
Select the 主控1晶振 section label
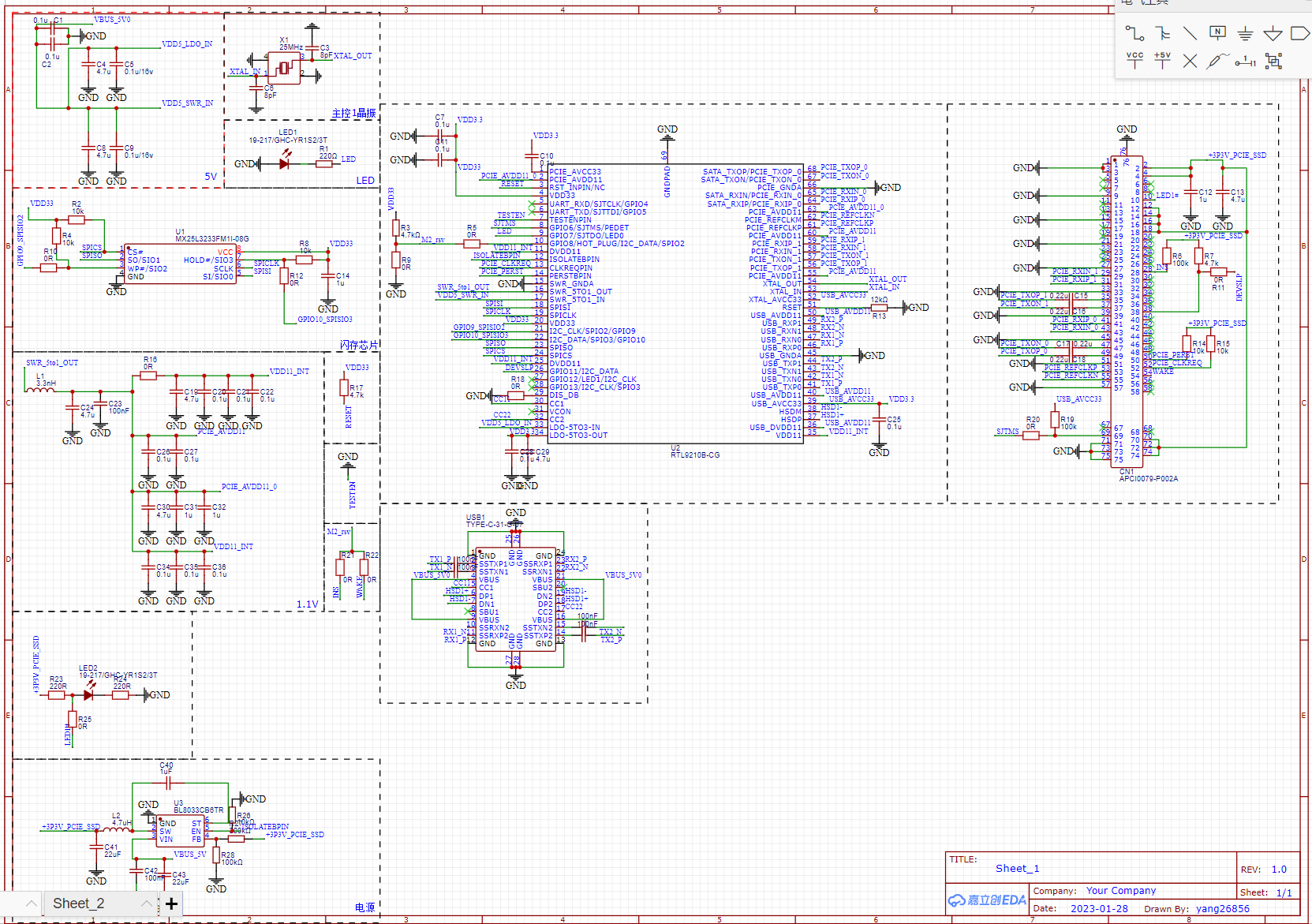353,114
